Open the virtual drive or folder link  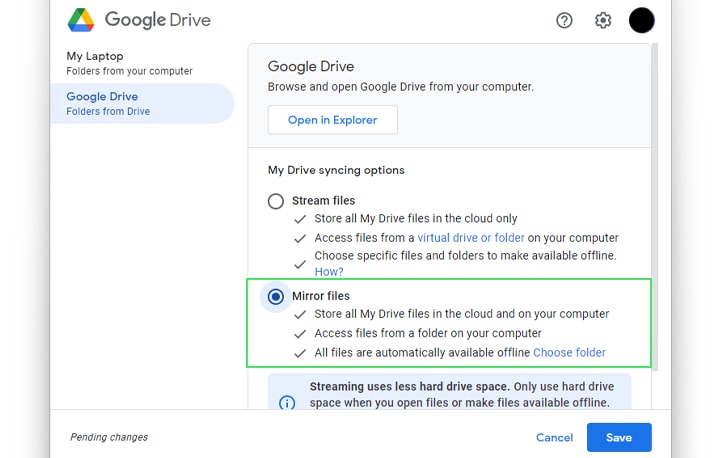coord(471,238)
